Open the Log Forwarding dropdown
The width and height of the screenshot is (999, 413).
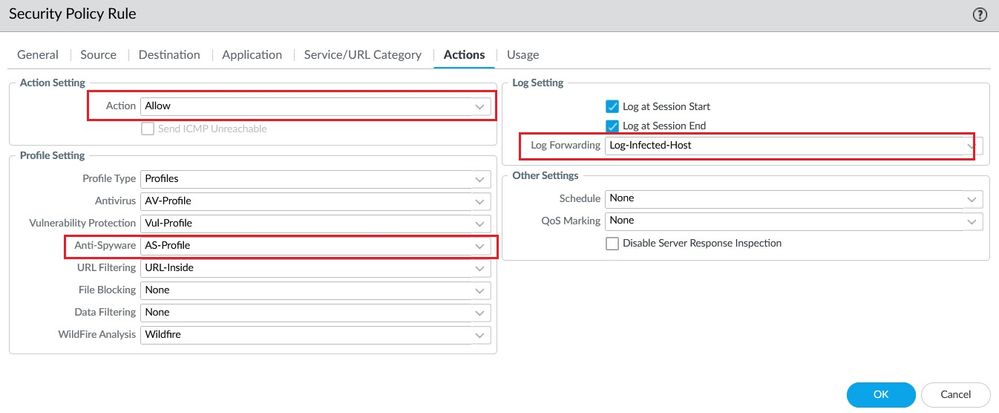point(792,146)
